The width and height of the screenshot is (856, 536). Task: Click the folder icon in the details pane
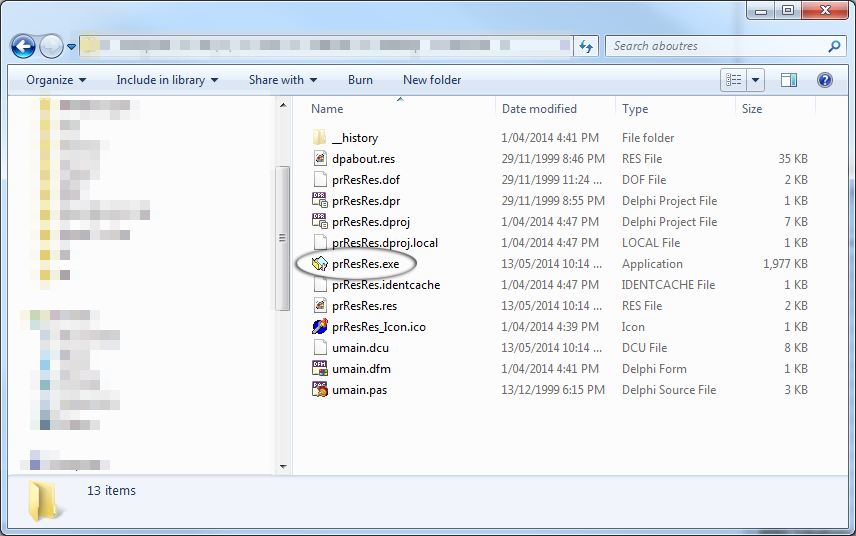coord(45,500)
